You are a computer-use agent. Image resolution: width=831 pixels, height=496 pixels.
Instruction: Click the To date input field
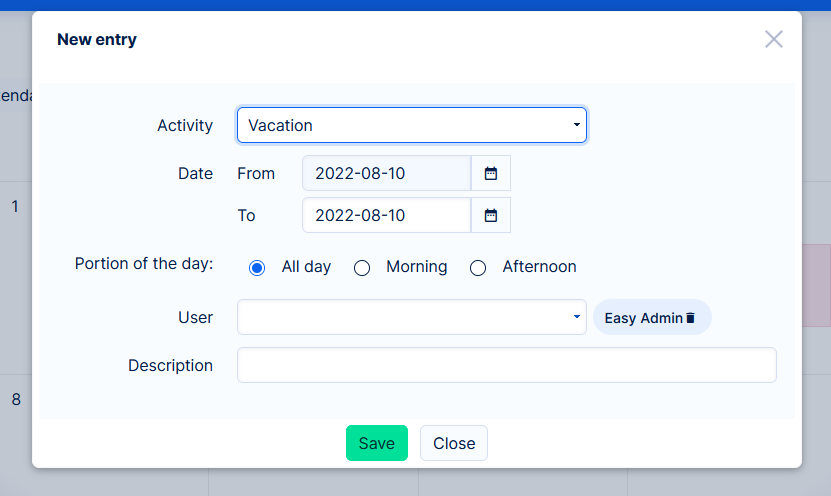386,215
